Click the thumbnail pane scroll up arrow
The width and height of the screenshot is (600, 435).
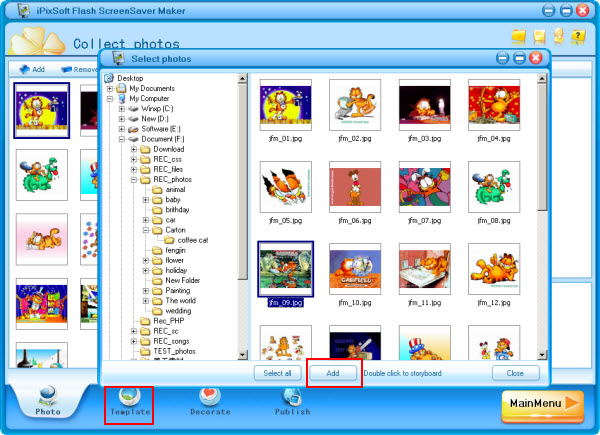[542, 79]
